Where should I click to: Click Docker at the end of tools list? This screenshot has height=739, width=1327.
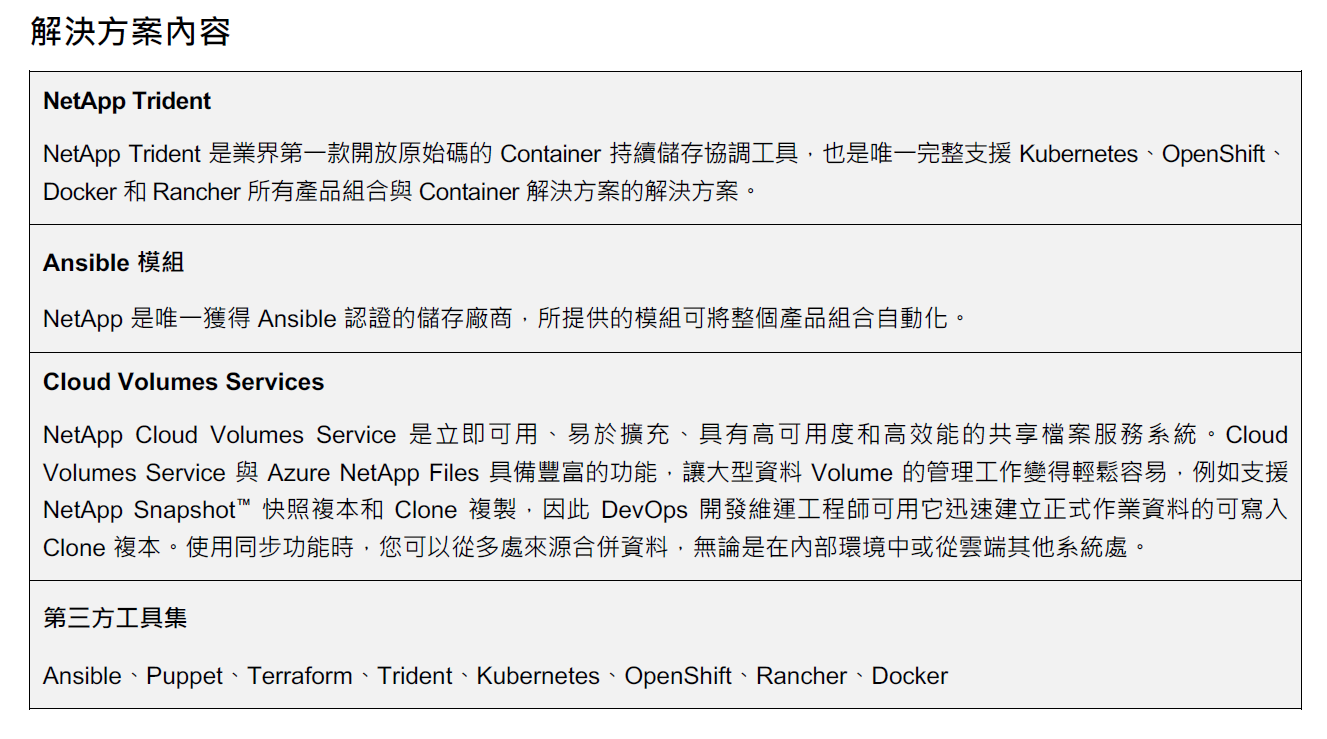pos(909,676)
